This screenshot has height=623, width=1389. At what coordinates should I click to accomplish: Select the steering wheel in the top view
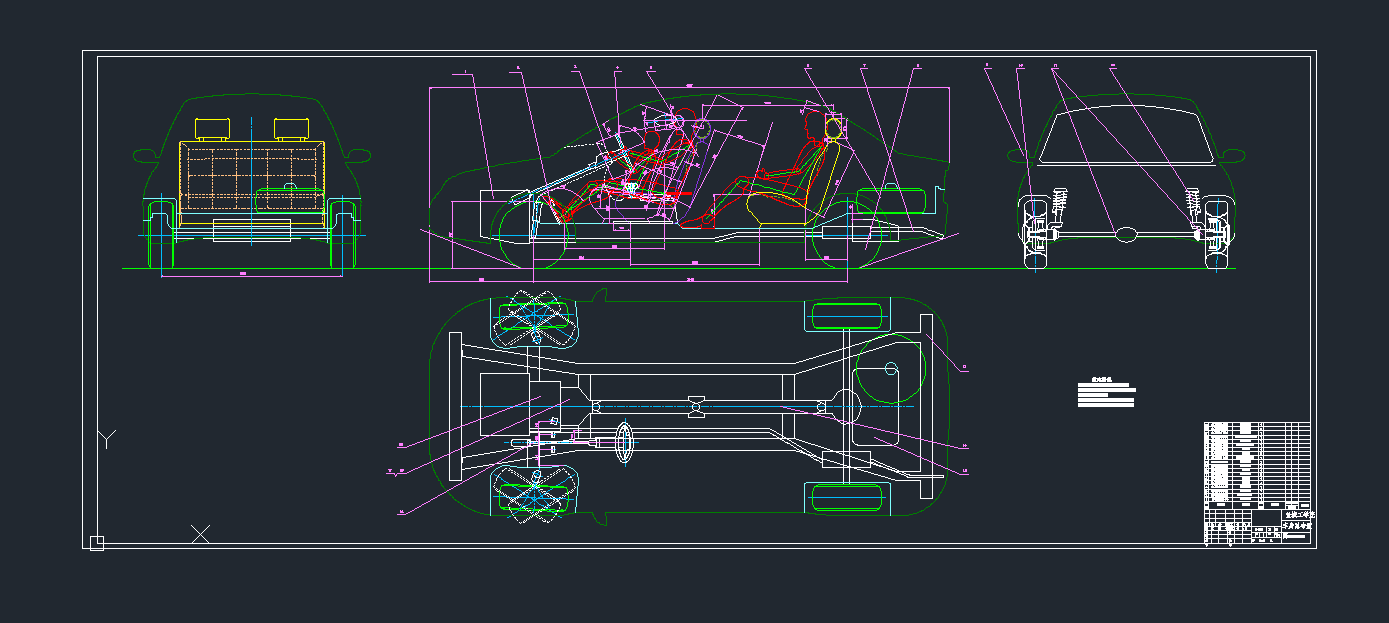tap(625, 443)
